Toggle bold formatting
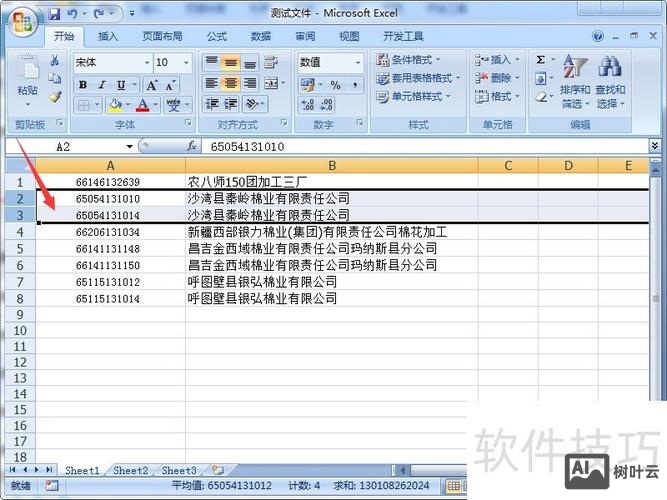667x500 pixels. 83,85
